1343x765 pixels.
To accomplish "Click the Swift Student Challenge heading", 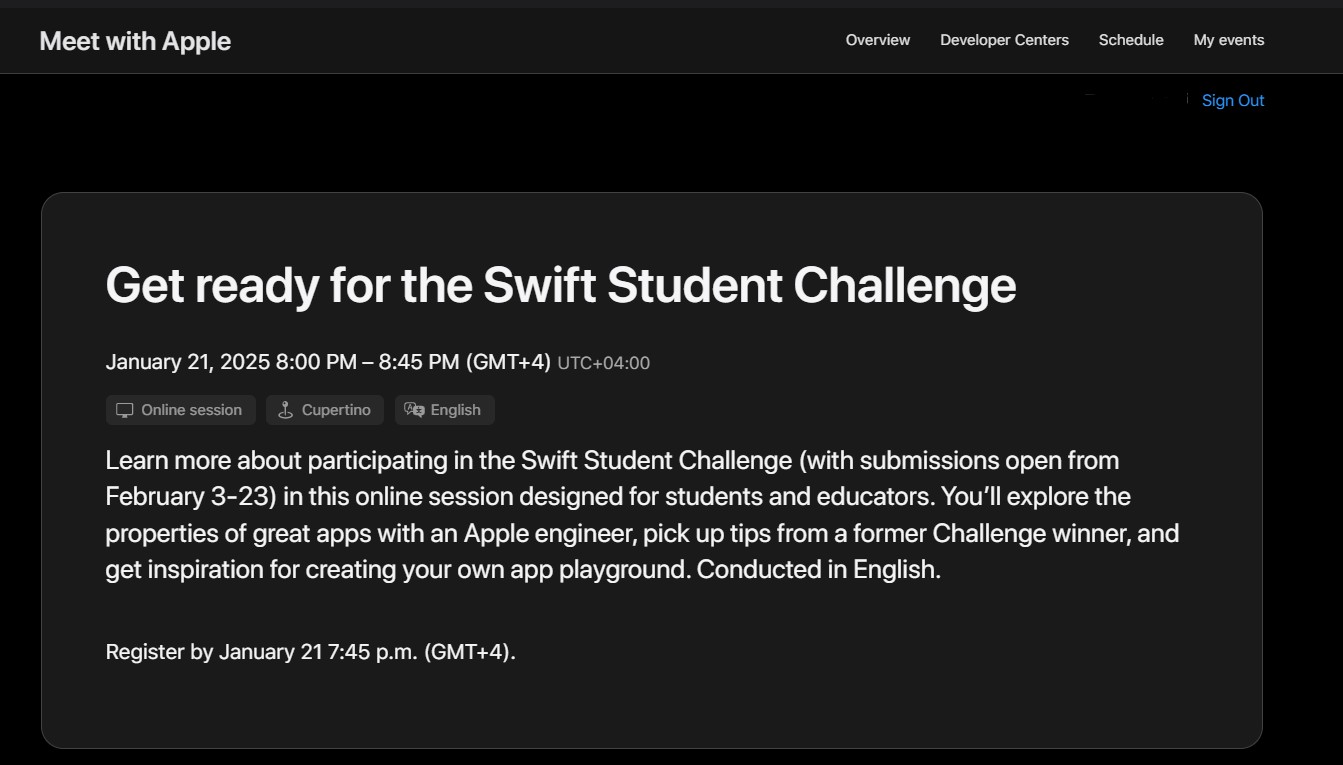I will (560, 285).
